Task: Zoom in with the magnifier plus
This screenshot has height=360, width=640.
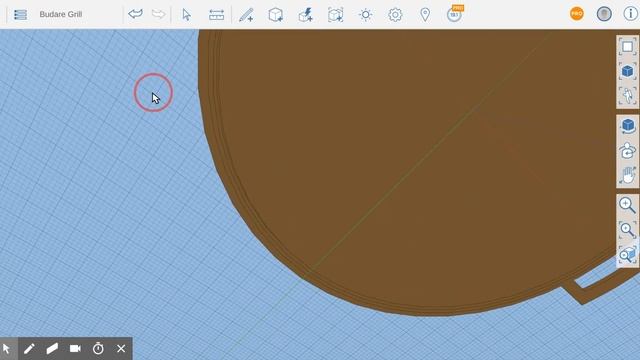Action: tap(627, 205)
